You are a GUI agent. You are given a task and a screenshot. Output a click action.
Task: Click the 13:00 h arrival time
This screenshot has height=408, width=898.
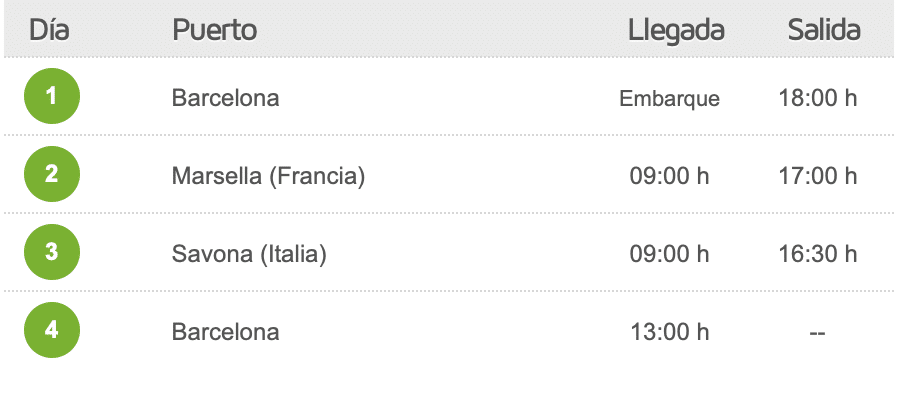click(669, 332)
